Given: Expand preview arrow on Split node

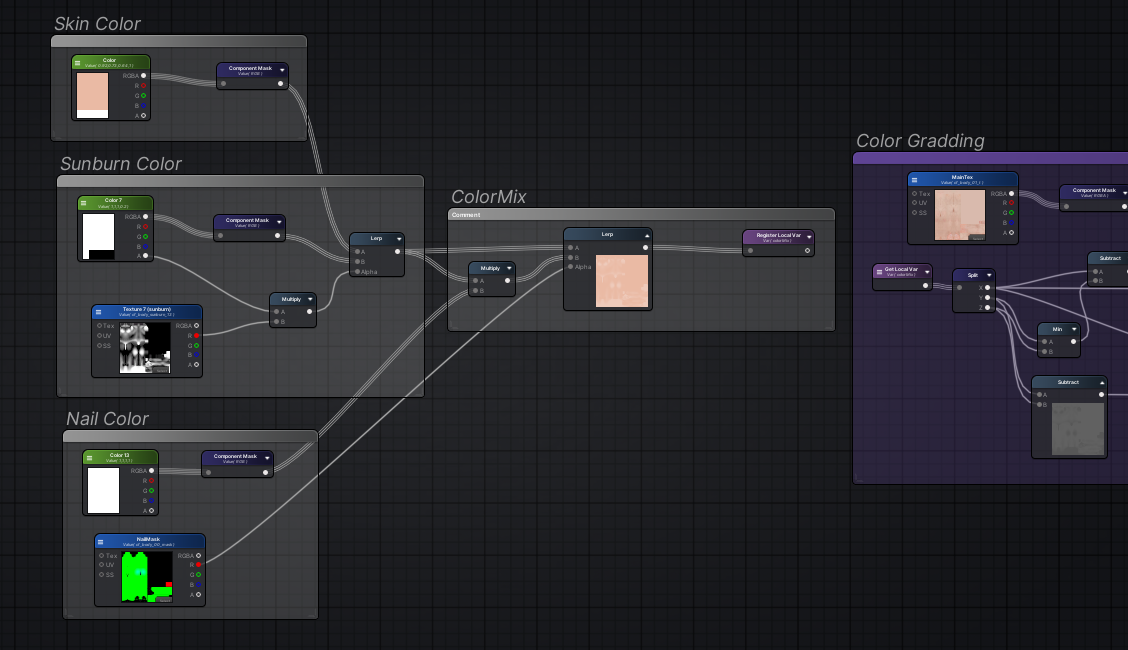Looking at the screenshot, I should [988, 275].
